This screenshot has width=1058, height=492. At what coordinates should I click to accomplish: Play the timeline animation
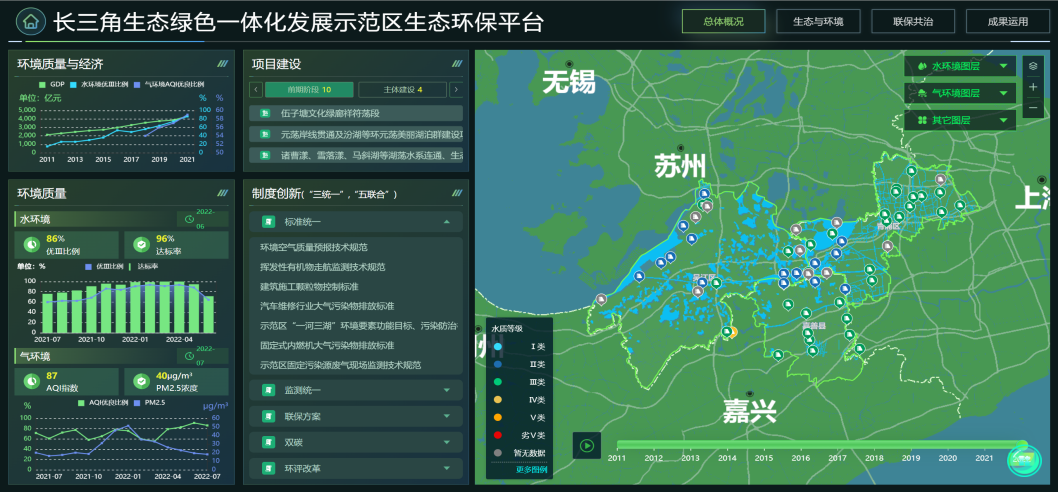coord(586,446)
